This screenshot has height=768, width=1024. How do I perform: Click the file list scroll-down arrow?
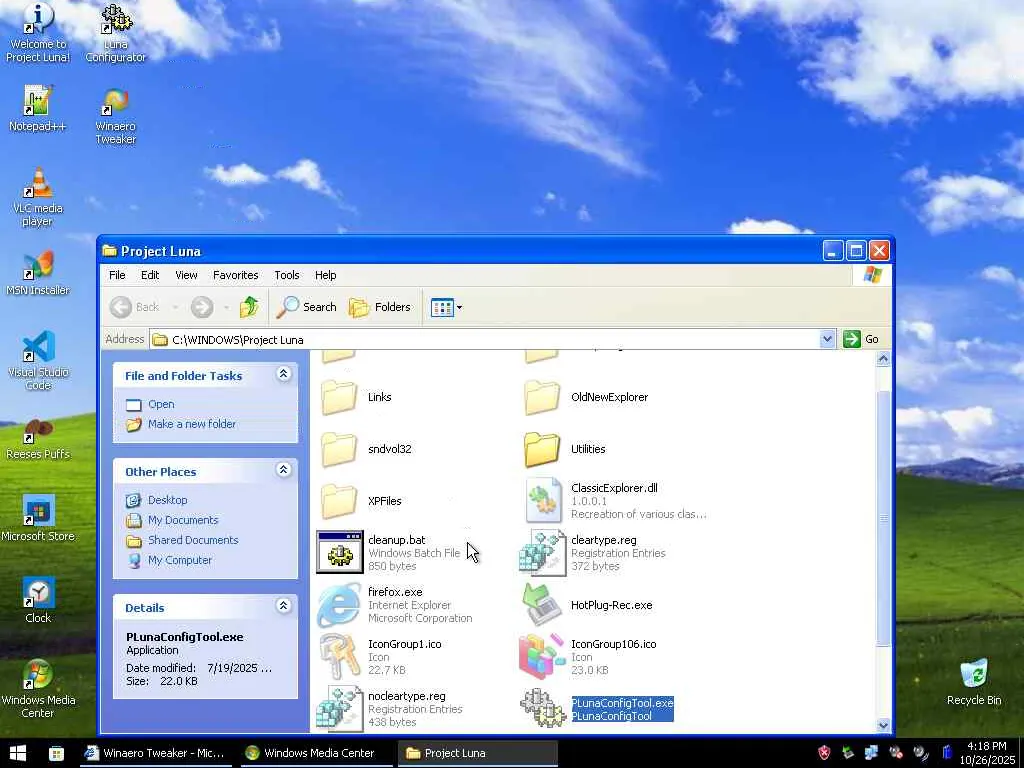[883, 725]
